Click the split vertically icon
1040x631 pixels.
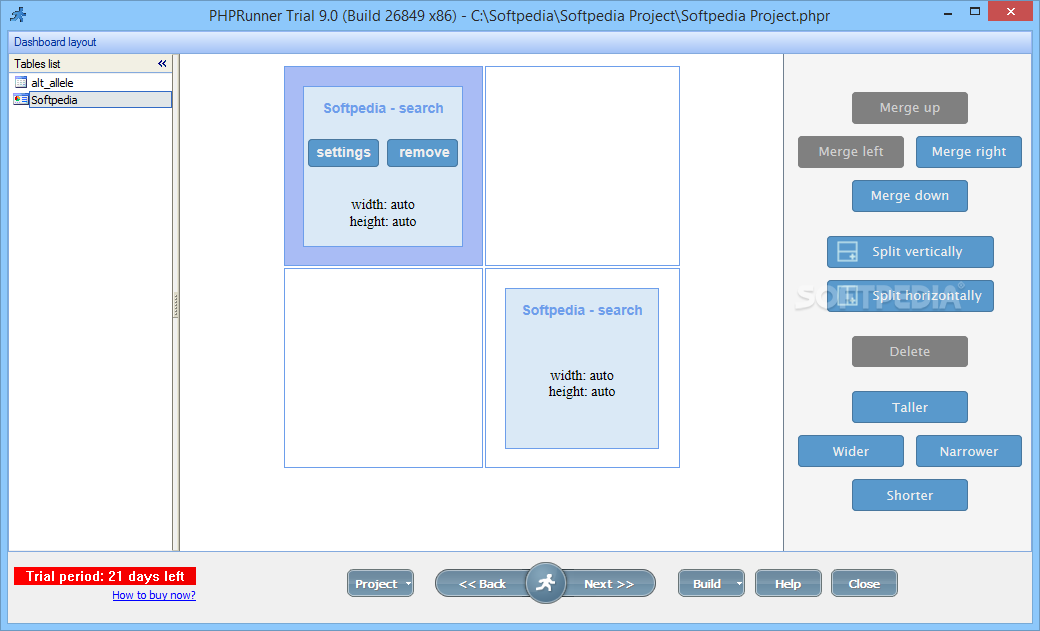pyautogui.click(x=847, y=252)
